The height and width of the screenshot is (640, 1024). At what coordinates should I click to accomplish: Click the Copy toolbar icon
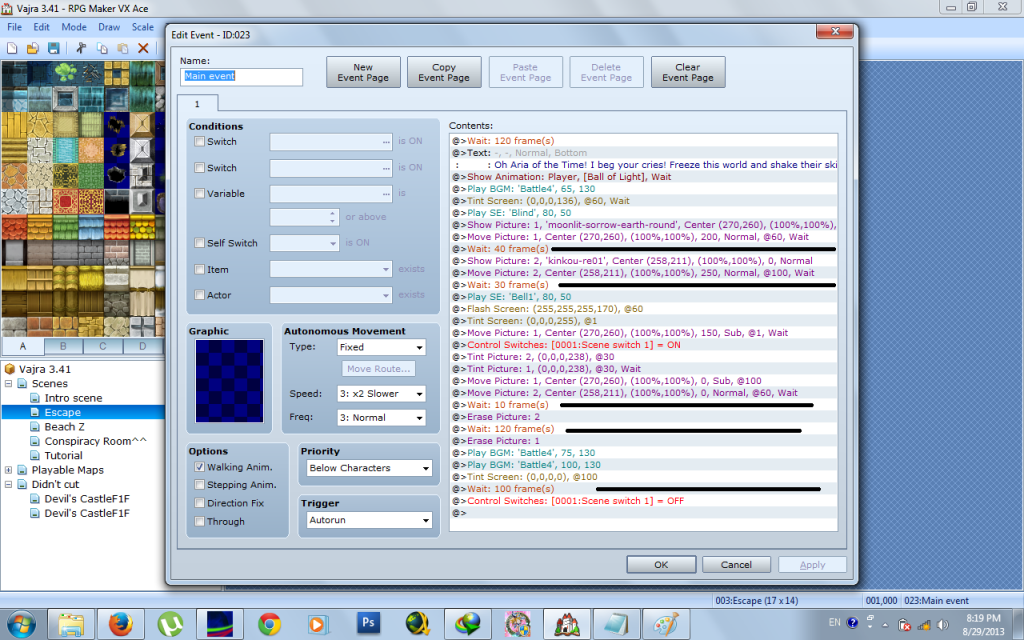tap(102, 48)
